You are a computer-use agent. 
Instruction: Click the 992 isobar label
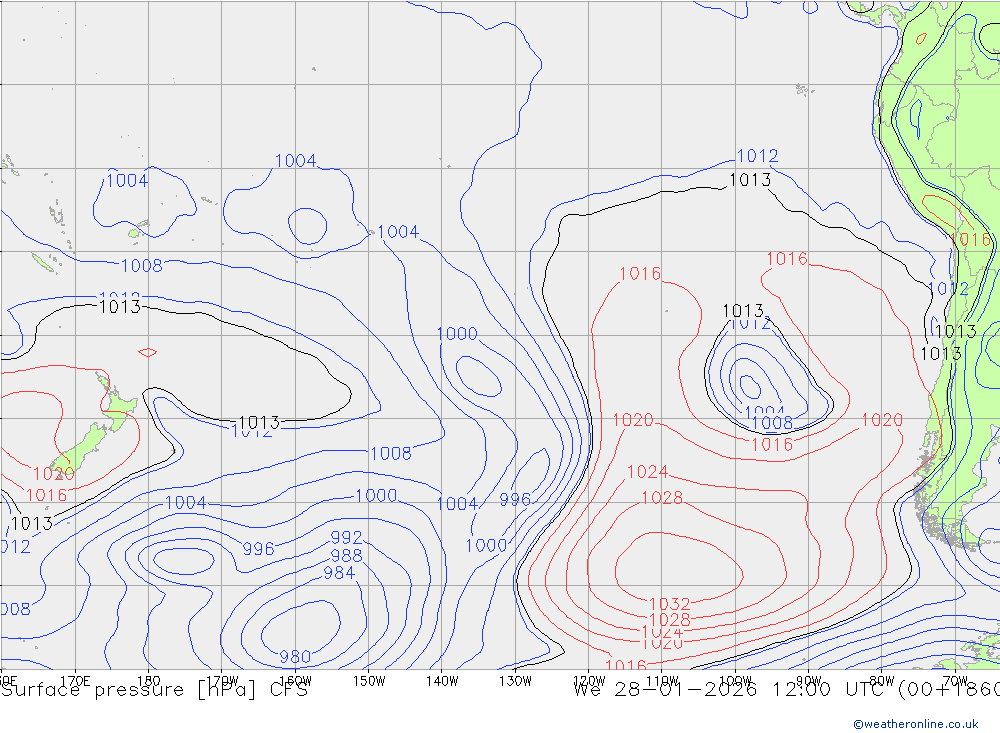pos(346,538)
